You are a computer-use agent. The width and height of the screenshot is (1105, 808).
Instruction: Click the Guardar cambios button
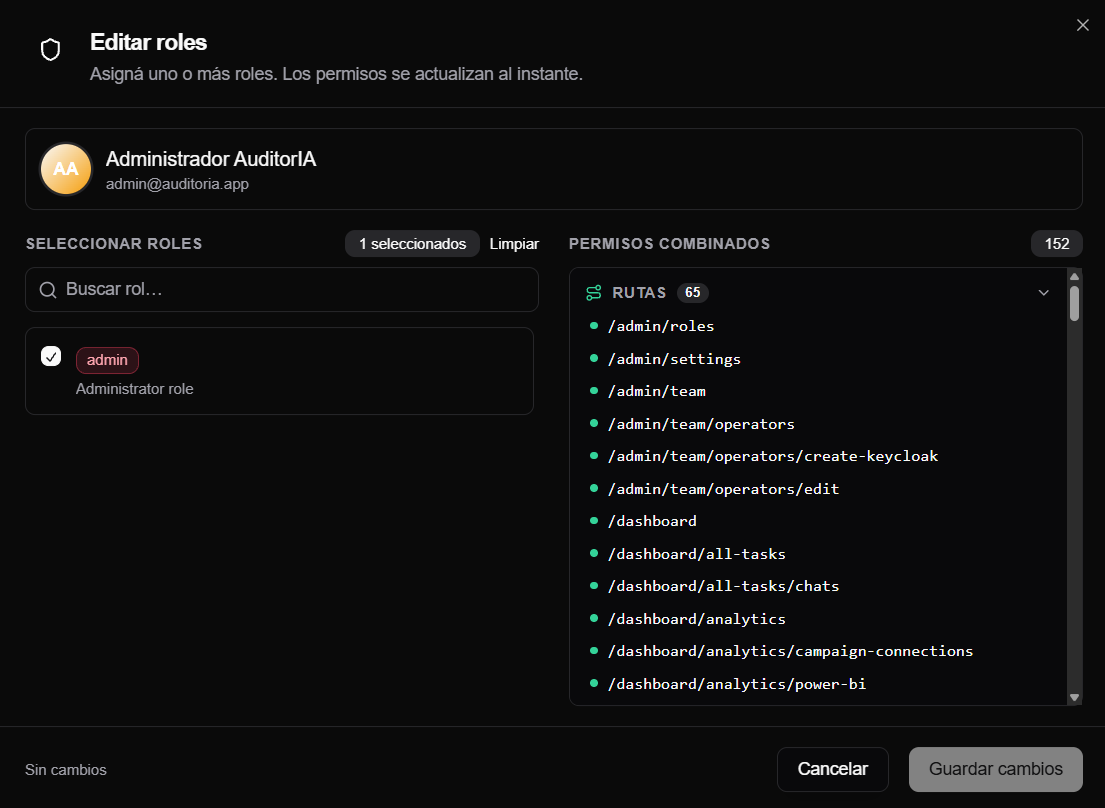(995, 769)
